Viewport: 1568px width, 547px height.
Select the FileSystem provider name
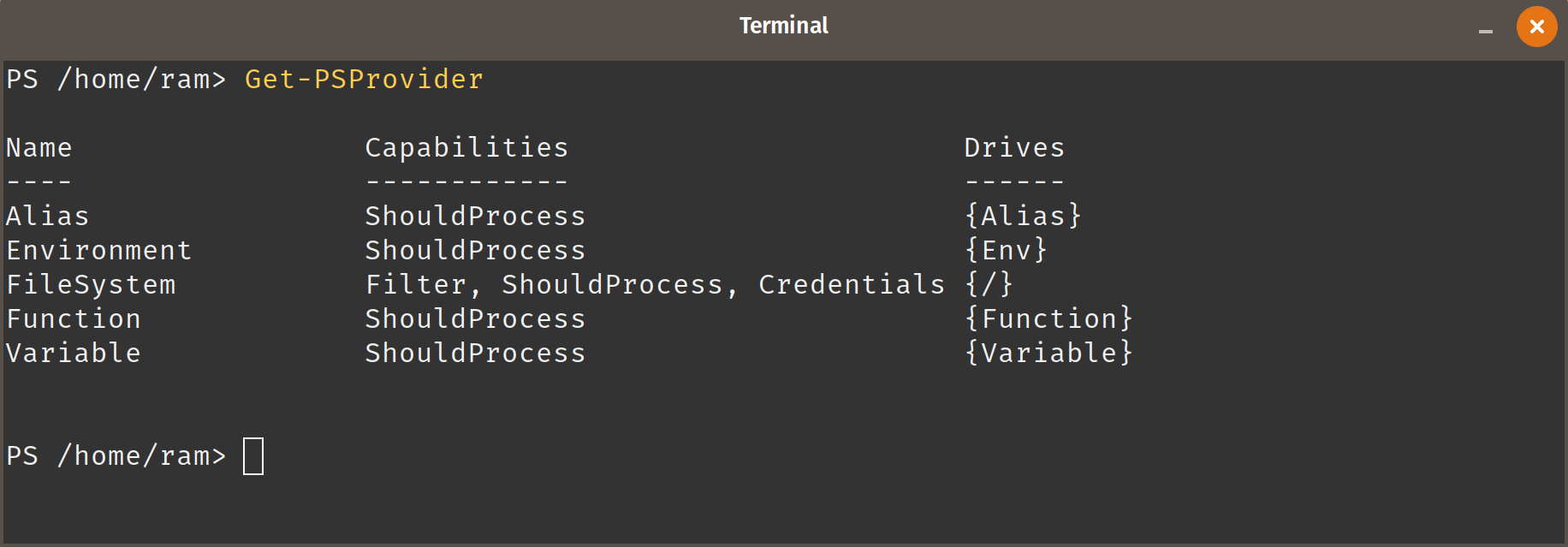[91, 284]
